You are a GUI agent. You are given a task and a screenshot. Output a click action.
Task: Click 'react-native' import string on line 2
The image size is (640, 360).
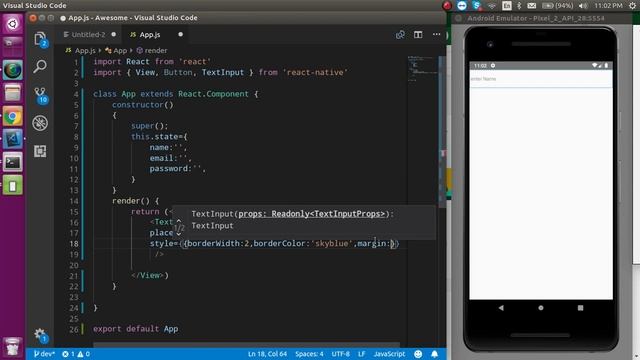[x=315, y=73]
